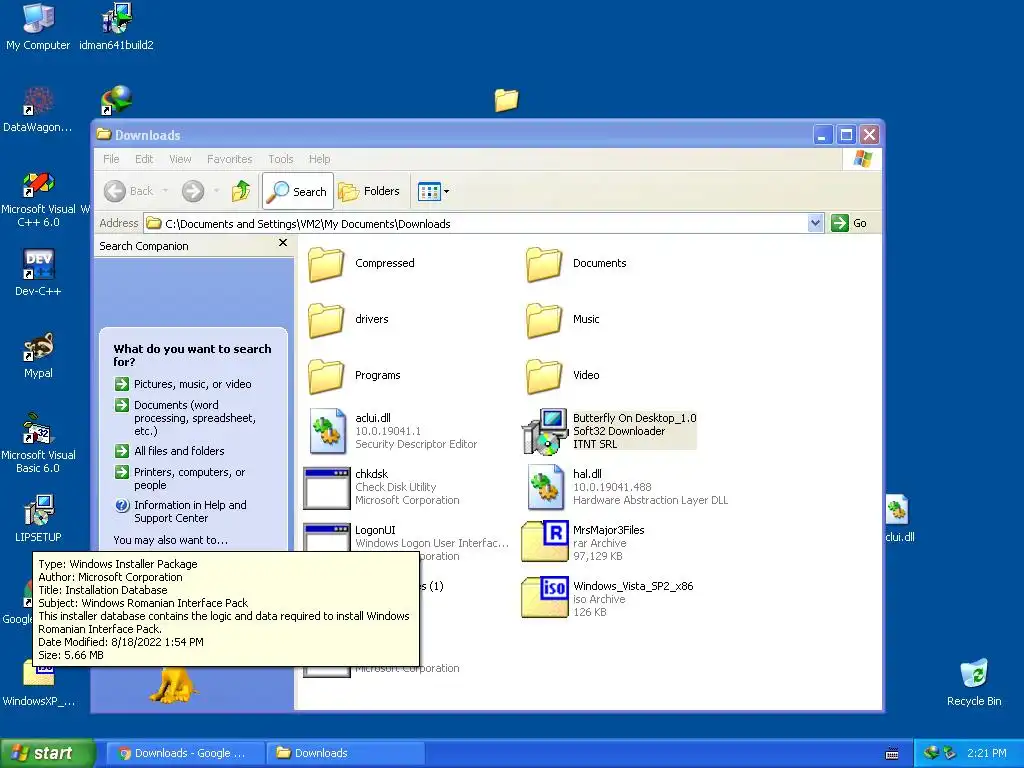Select the hal.dll file

pyautogui.click(x=628, y=487)
